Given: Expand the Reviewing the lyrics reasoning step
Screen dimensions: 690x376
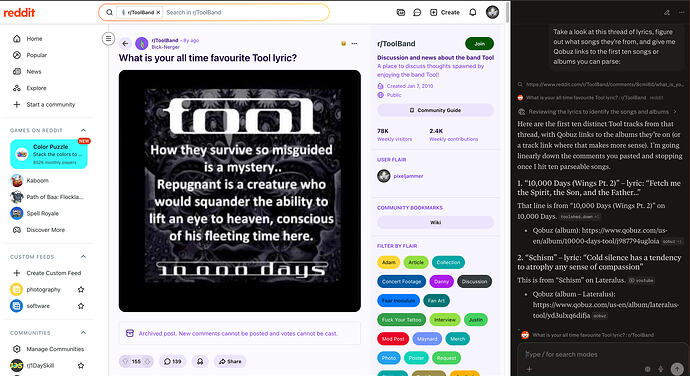Looking at the screenshot, I should 598,112.
